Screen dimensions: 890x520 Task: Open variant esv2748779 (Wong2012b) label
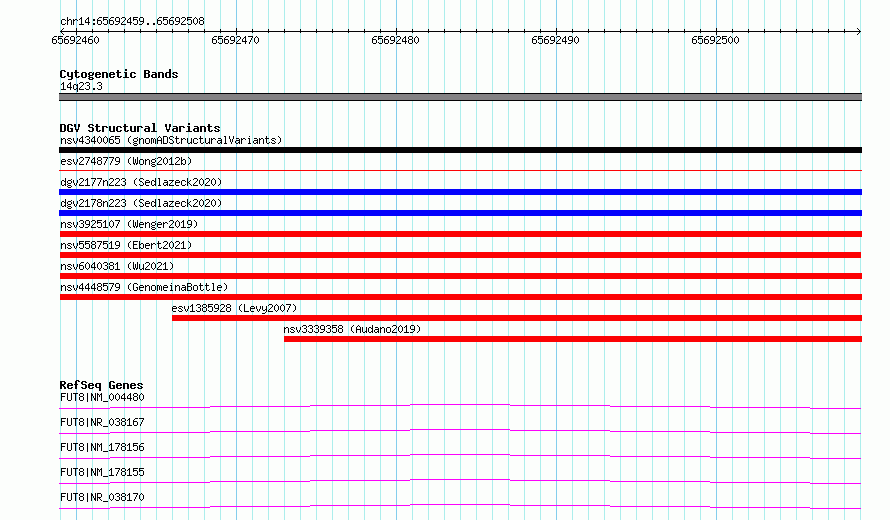tap(126, 161)
